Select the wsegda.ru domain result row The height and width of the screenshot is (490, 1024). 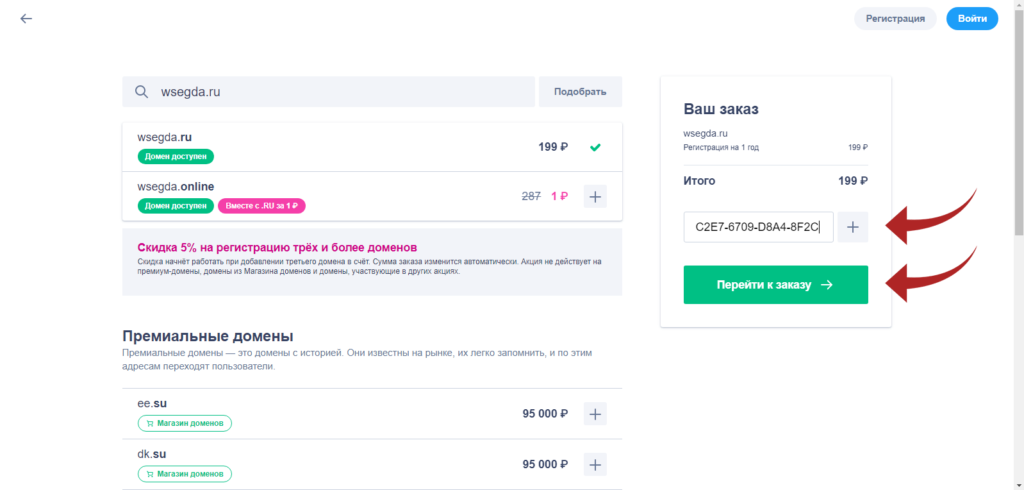pos(372,147)
